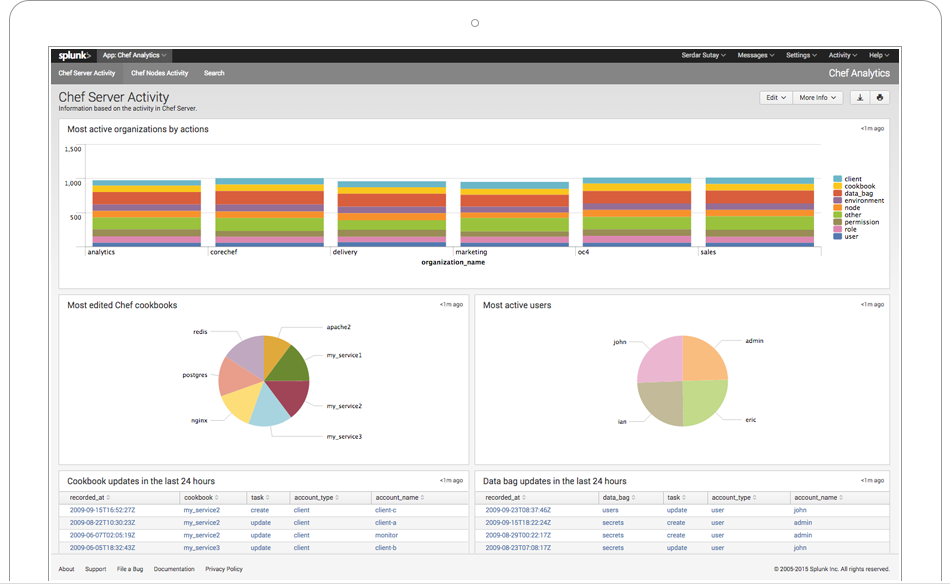Select the client legend swatch
This screenshot has height=584, width=950.
(837, 179)
